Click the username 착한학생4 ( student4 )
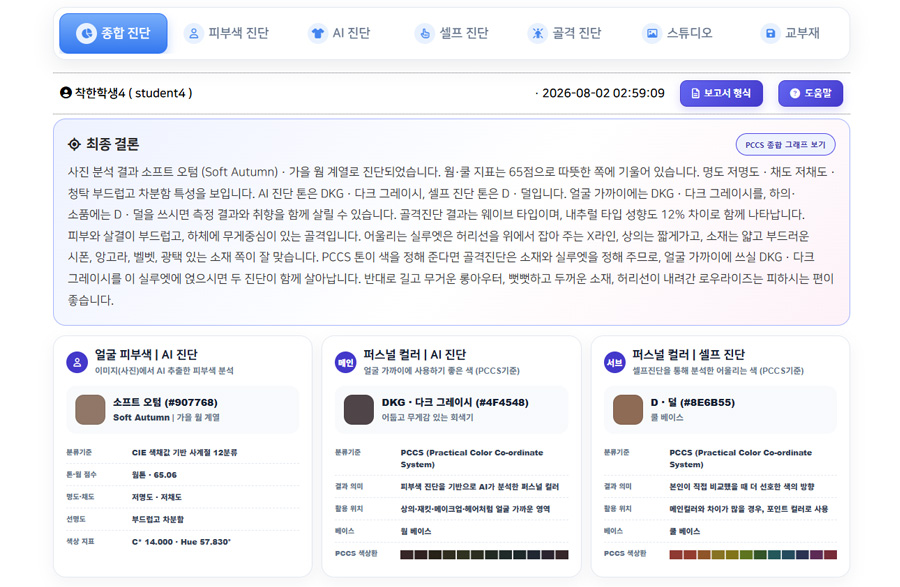Image resolution: width=900 pixels, height=587 pixels. pos(134,93)
